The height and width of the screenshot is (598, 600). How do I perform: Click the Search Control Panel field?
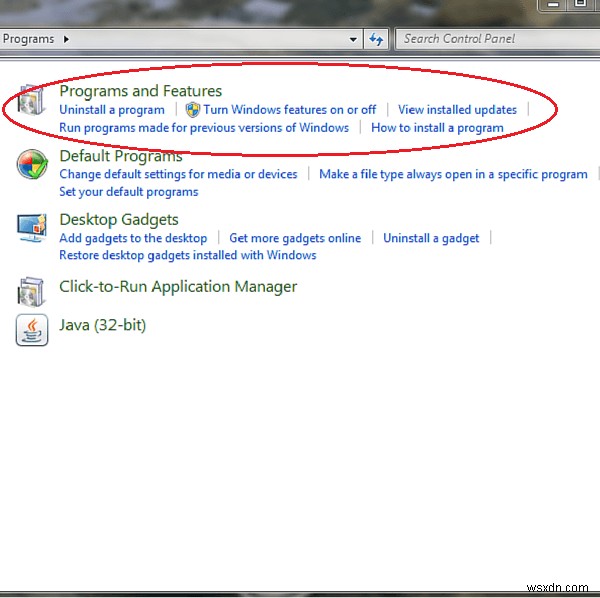pos(497,39)
